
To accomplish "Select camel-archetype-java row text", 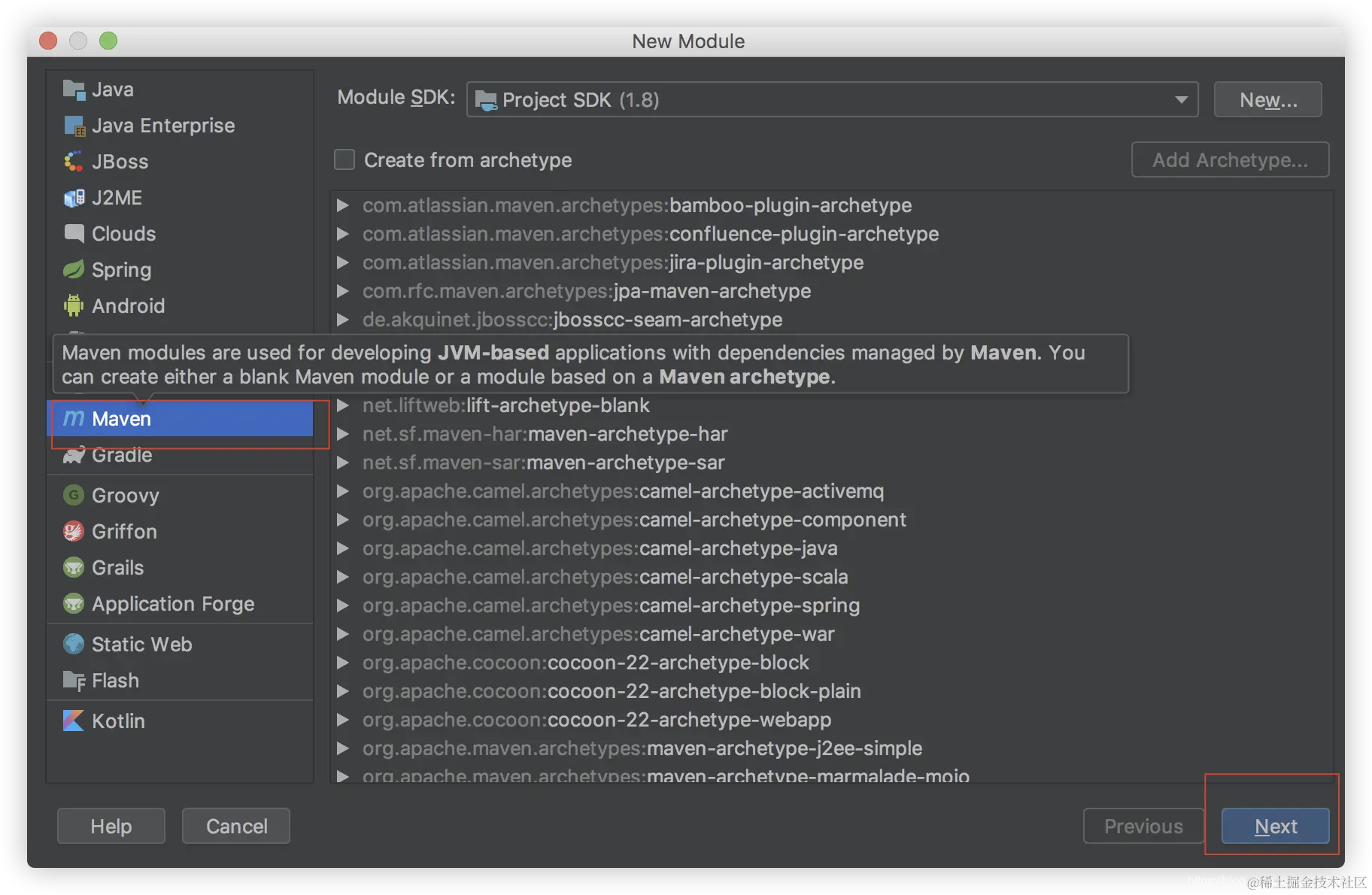I will click(x=600, y=548).
